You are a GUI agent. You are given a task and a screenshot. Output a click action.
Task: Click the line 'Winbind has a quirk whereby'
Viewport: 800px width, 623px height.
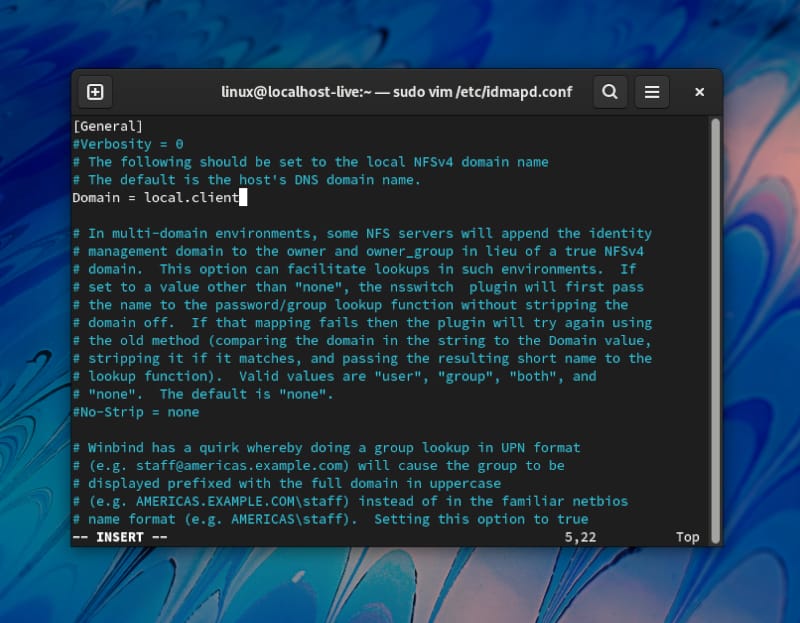tap(327, 447)
